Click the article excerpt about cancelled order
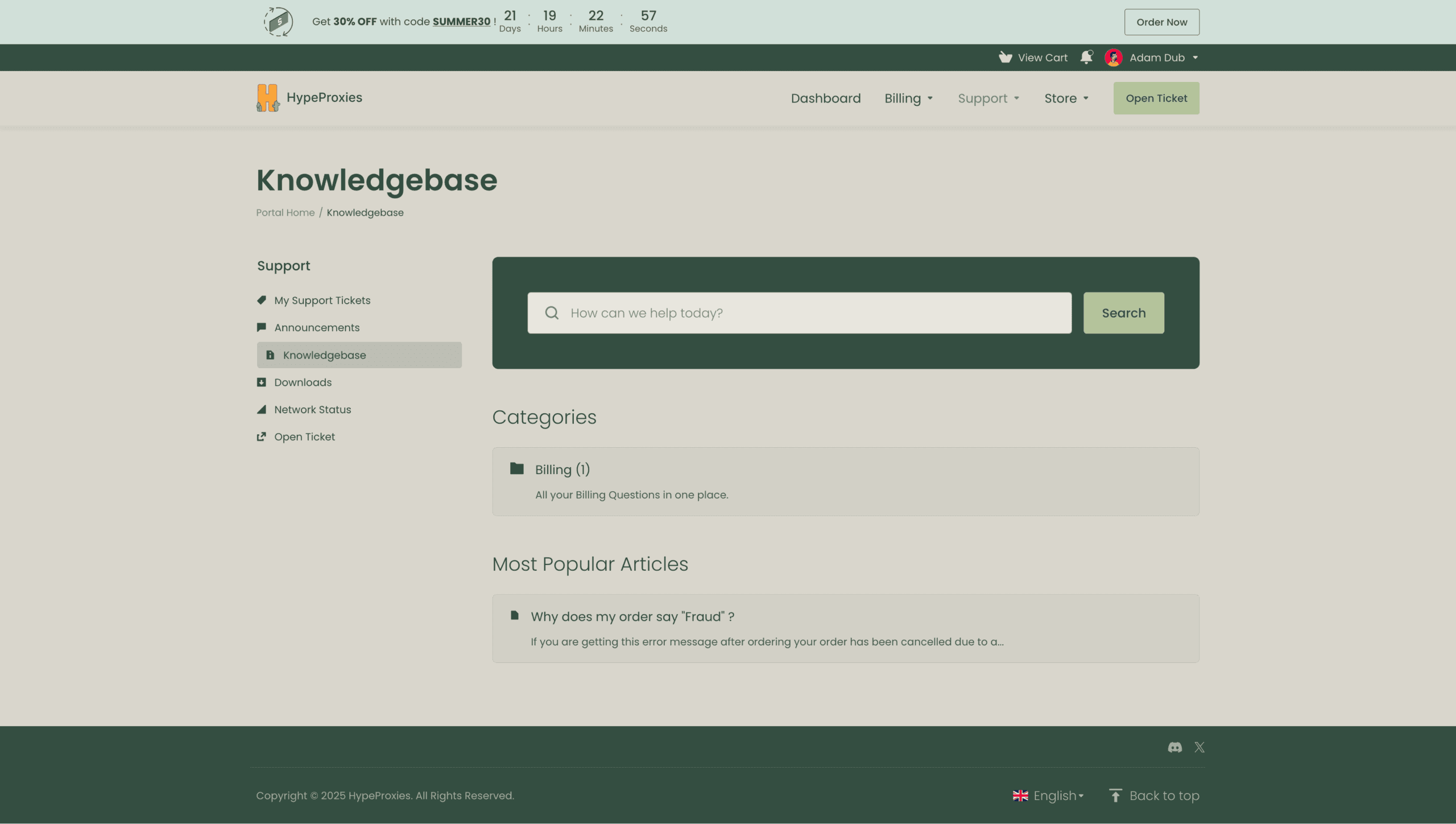 pyautogui.click(x=767, y=641)
